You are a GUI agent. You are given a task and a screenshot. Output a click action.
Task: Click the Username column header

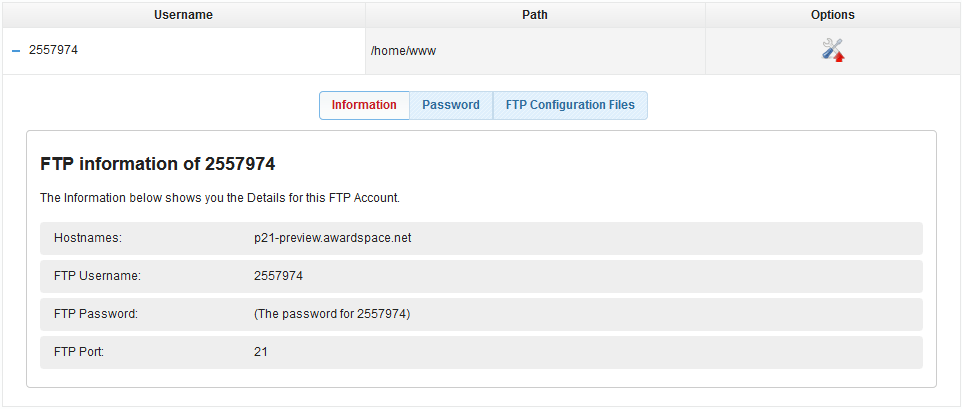pos(183,15)
